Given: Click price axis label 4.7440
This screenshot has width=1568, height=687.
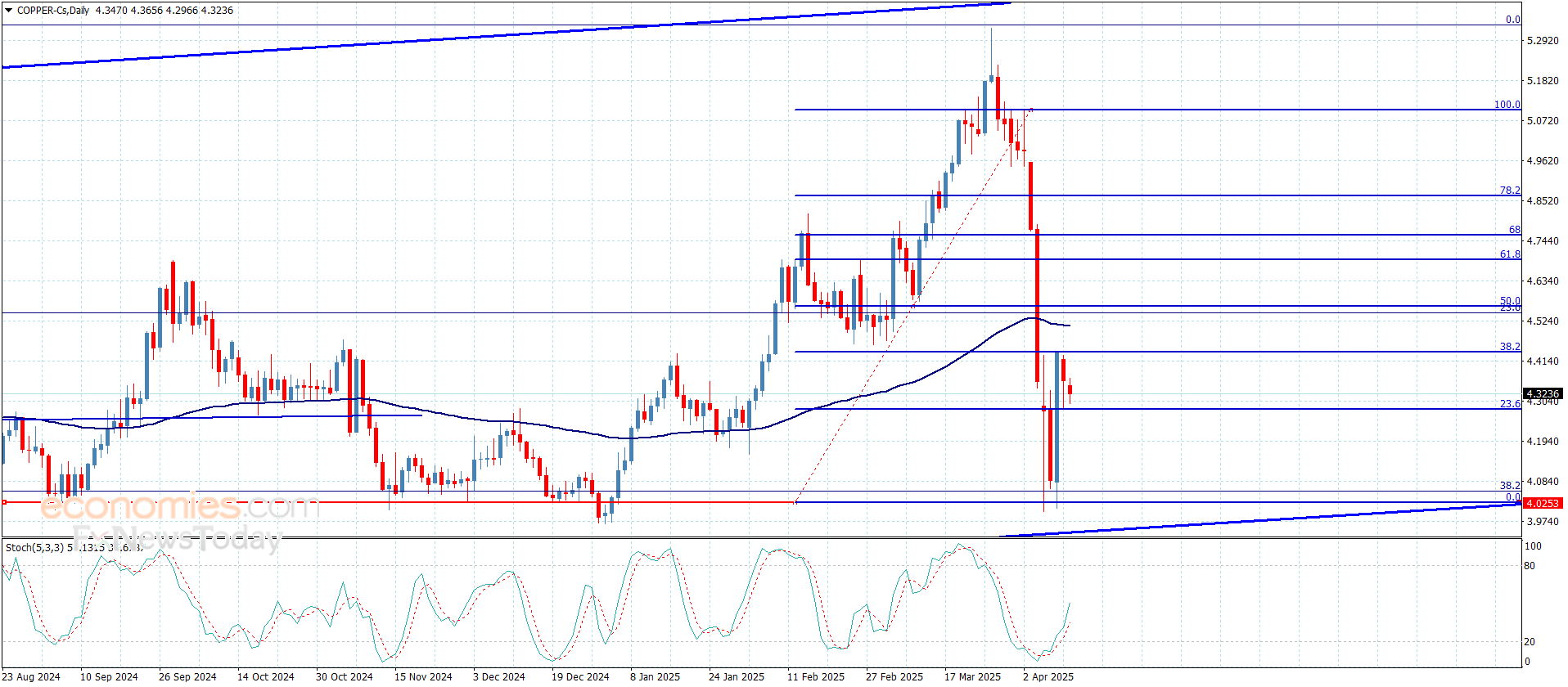Looking at the screenshot, I should point(1543,241).
